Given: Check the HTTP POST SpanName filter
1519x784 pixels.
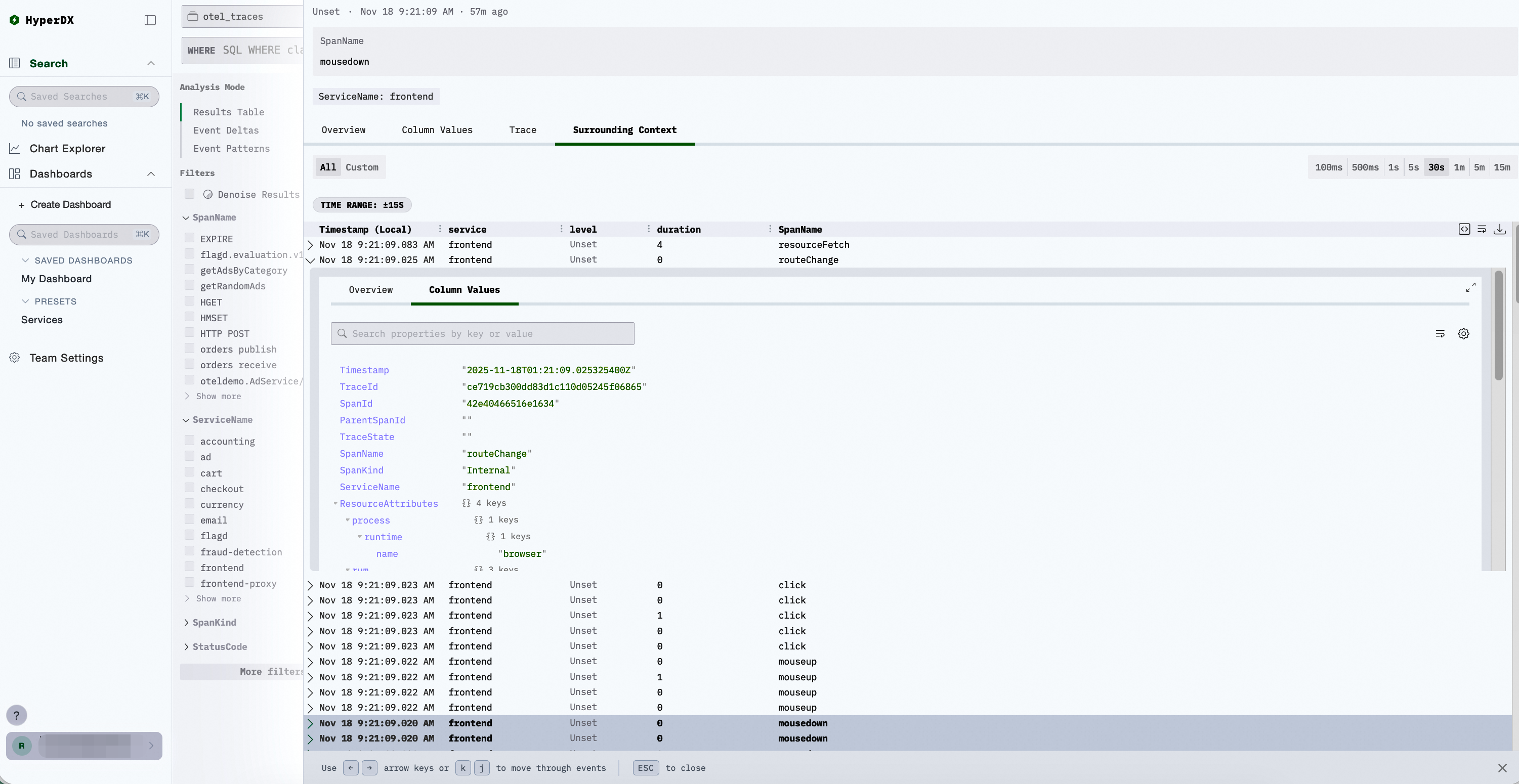Looking at the screenshot, I should click(x=189, y=333).
